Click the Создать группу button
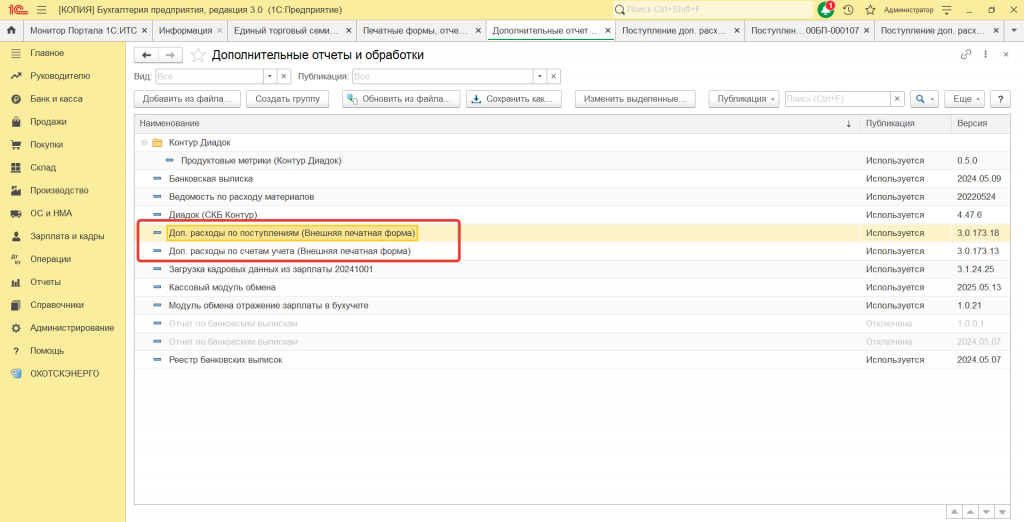Screen dimensions: 1024x522 [287, 99]
